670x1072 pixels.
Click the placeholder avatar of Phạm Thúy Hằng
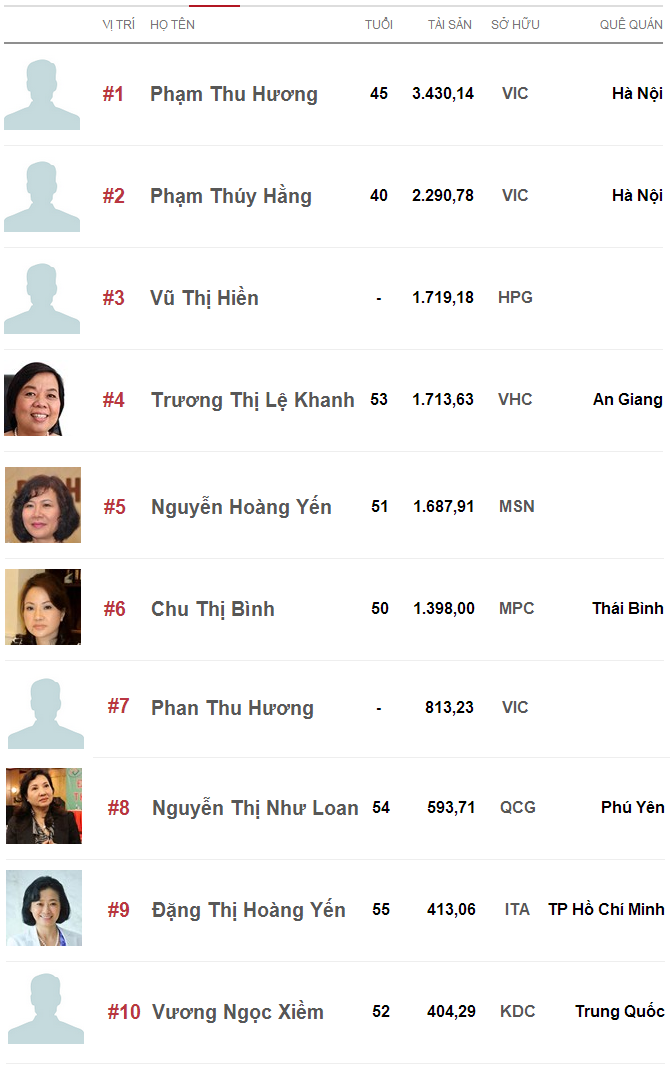(42, 196)
